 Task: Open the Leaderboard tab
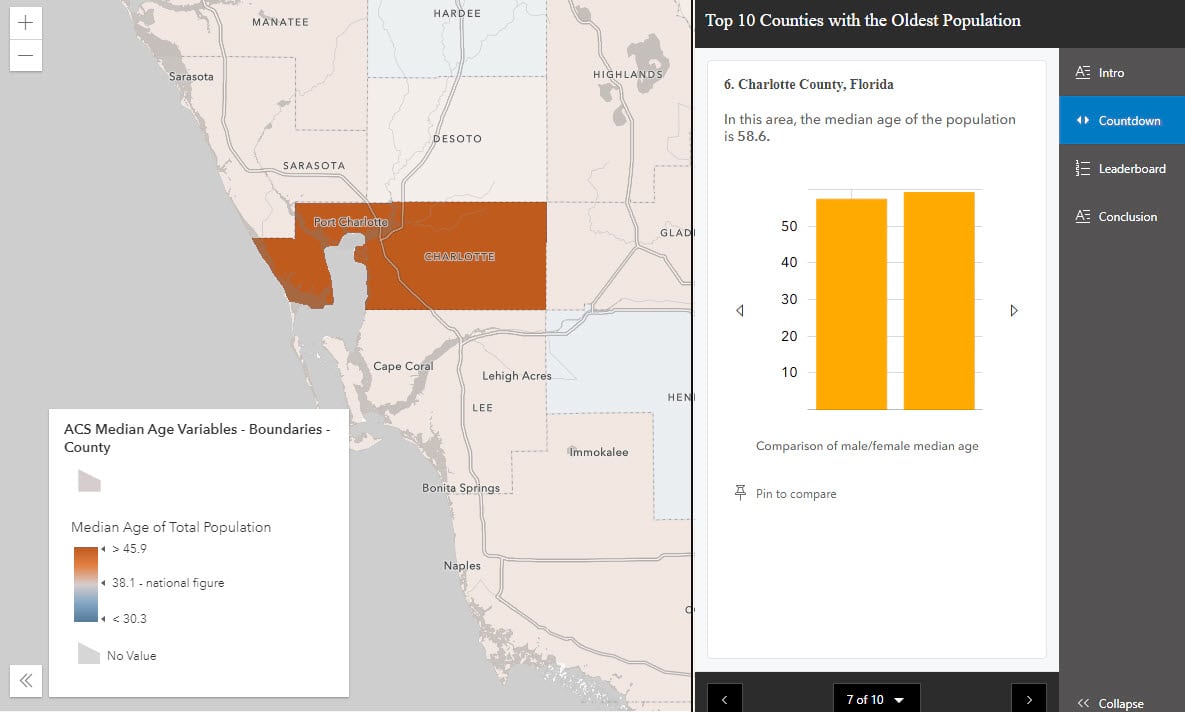point(1122,169)
